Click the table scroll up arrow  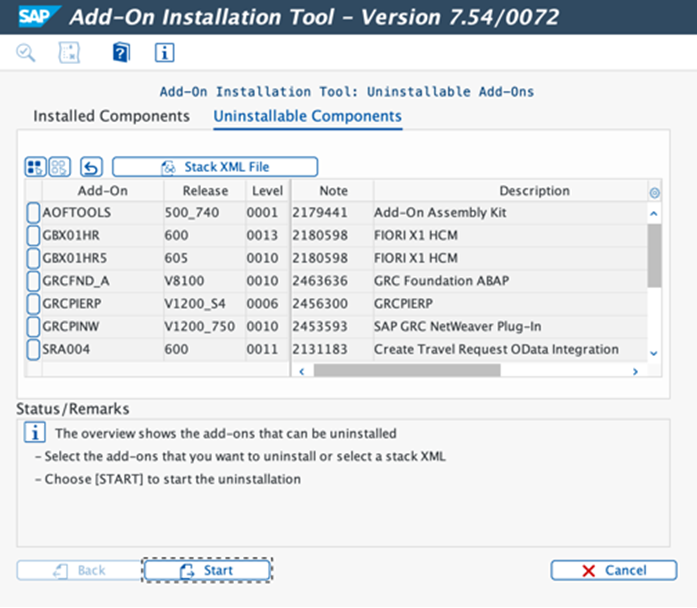coord(654,214)
